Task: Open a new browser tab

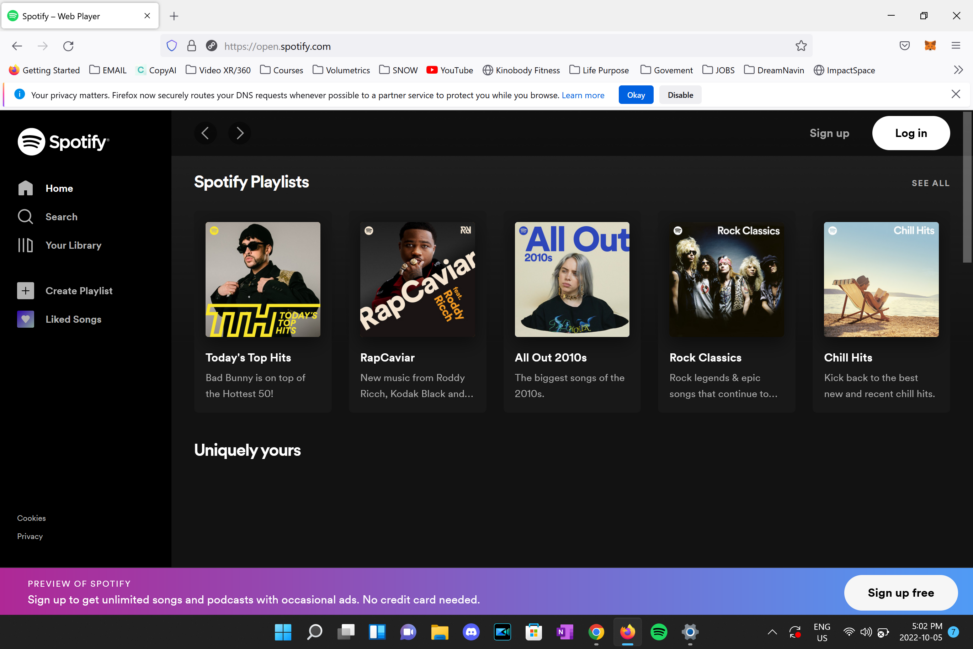Action: pyautogui.click(x=174, y=16)
